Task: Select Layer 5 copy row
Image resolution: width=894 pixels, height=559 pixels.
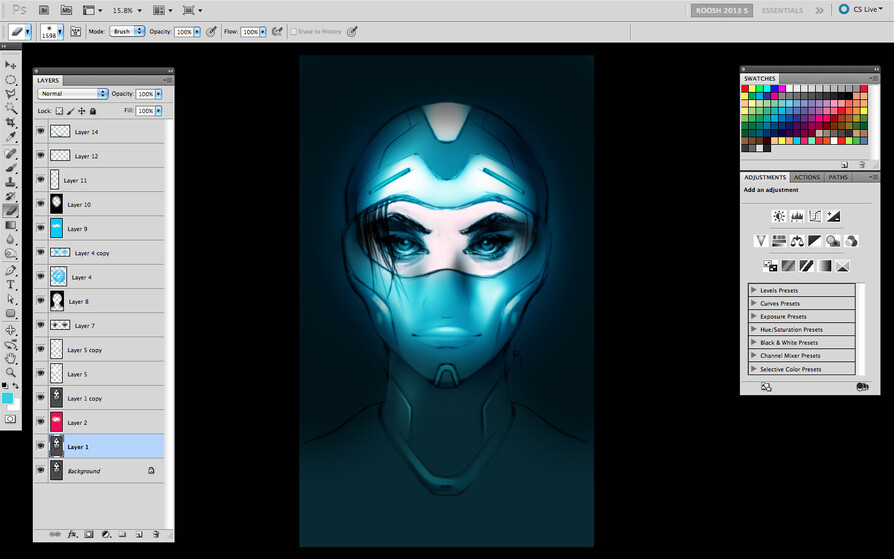Action: (x=99, y=349)
